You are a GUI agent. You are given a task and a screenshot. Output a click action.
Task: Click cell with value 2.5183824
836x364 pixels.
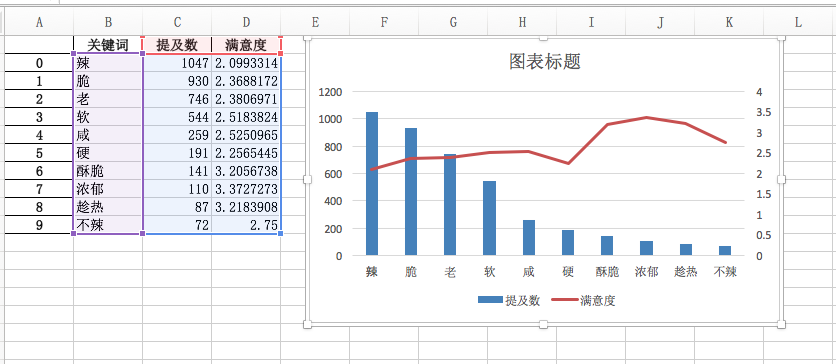[x=246, y=117]
